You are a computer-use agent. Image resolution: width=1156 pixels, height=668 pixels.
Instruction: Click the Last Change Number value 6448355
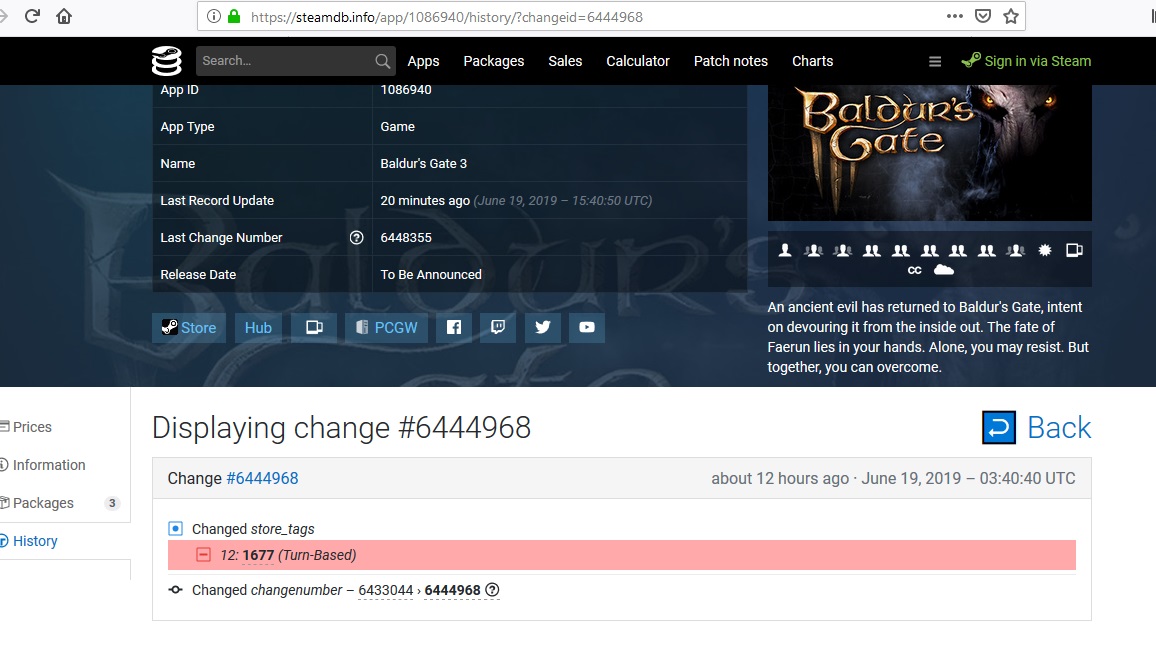point(406,237)
